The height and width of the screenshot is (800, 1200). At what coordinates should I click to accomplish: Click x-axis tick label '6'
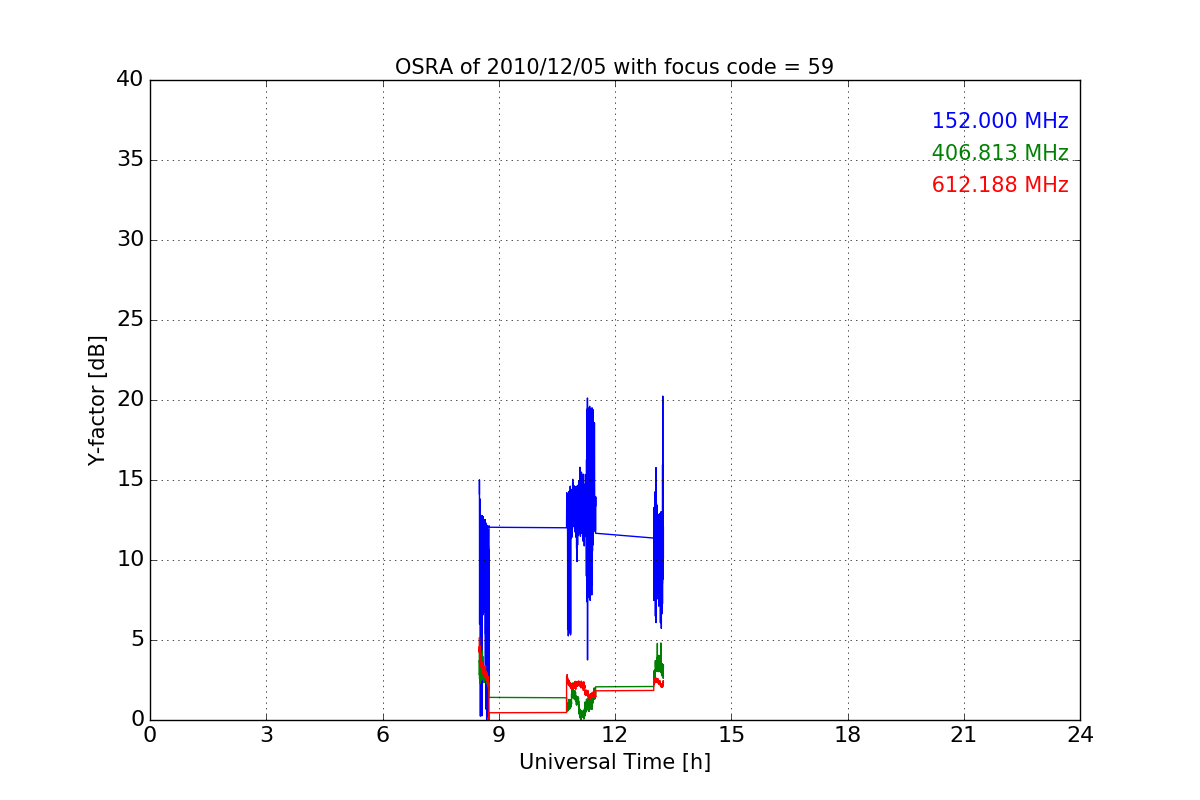pyautogui.click(x=382, y=734)
